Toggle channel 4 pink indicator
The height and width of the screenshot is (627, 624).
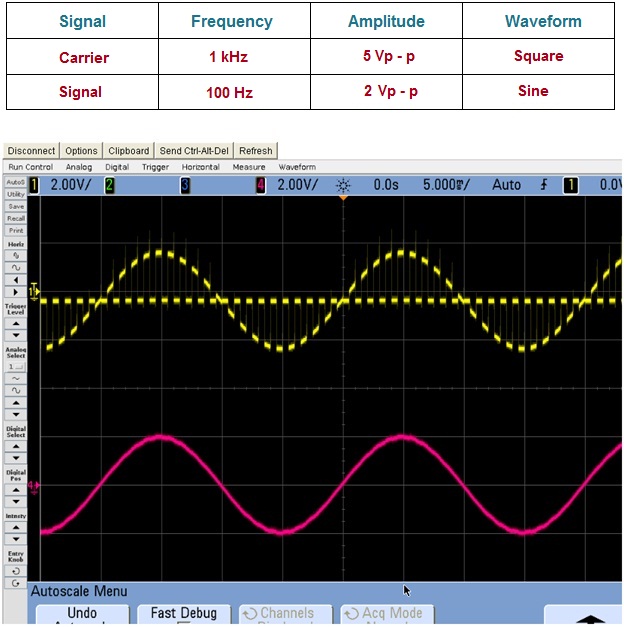(261, 185)
